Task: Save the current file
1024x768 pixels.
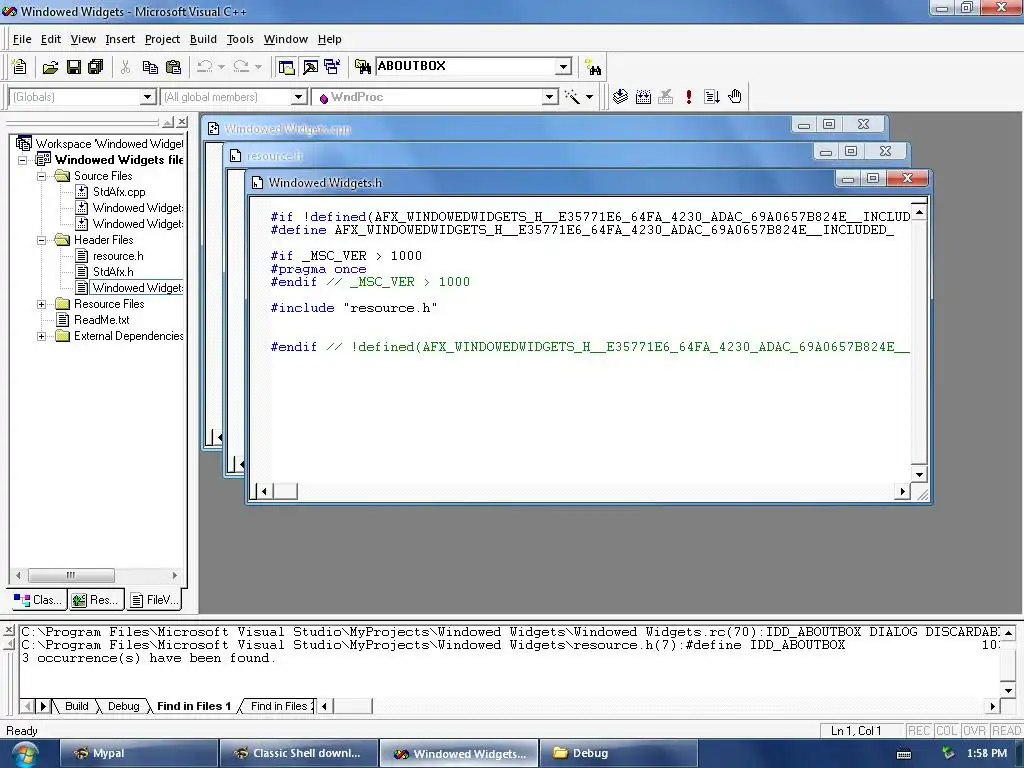Action: (x=74, y=67)
